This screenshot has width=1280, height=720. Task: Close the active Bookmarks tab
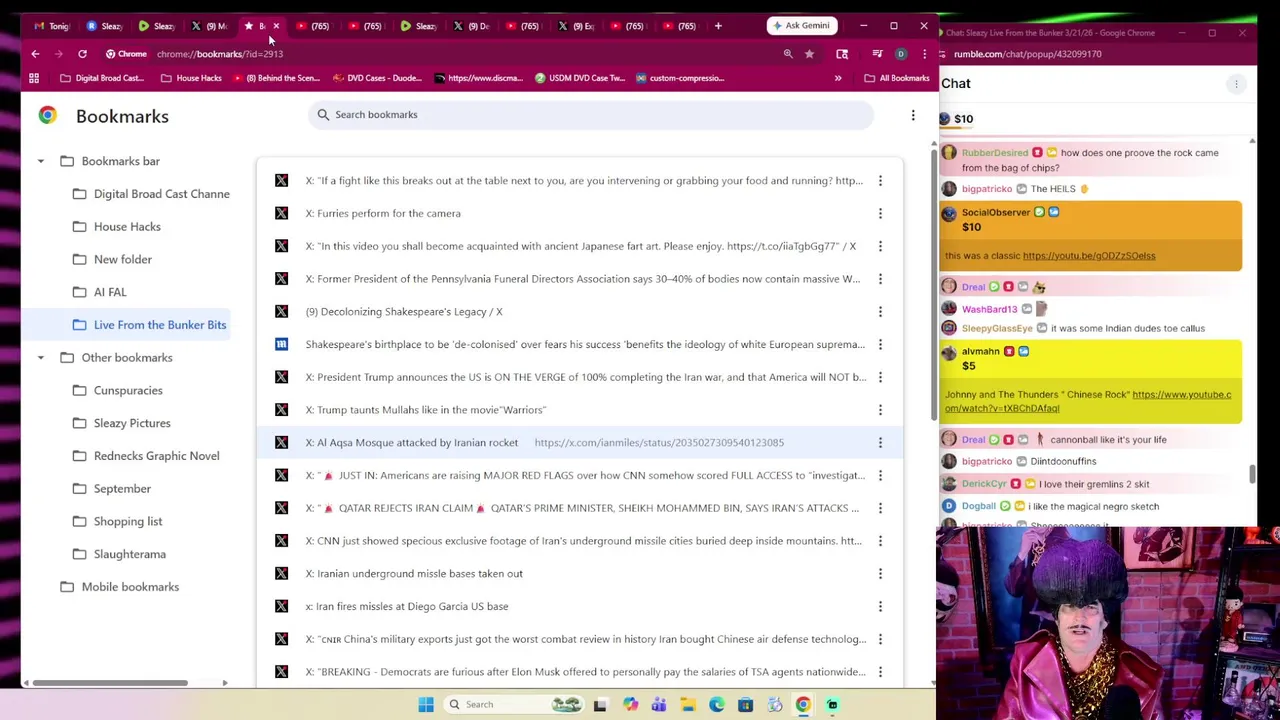[276, 26]
